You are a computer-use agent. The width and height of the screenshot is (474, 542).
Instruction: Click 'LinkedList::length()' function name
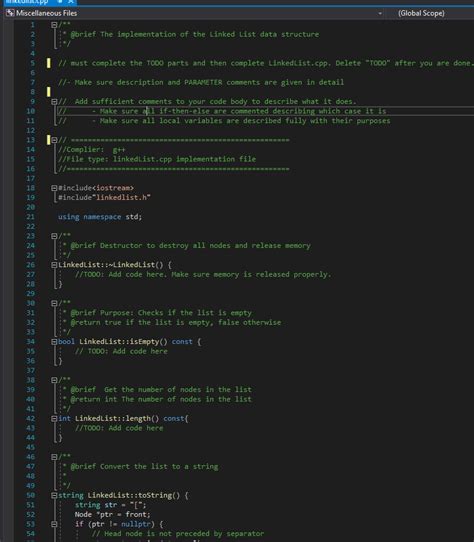(x=117, y=418)
